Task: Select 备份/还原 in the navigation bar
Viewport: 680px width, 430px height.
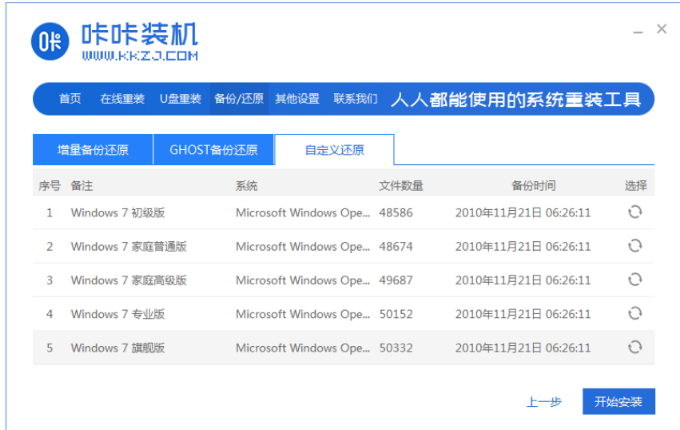Action: coord(239,99)
